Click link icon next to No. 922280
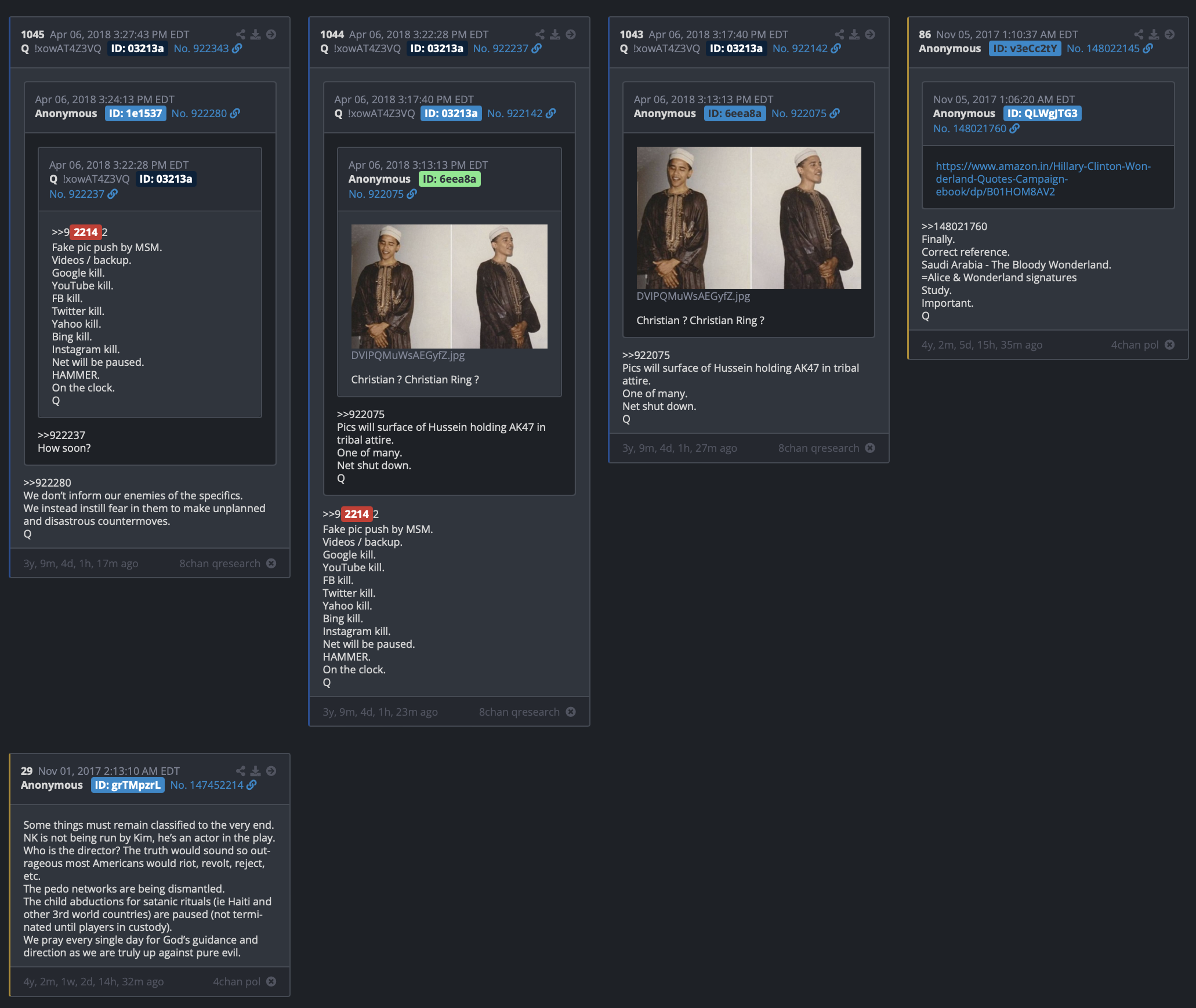Screen dimensions: 1196x1008 pyautogui.click(x=235, y=113)
